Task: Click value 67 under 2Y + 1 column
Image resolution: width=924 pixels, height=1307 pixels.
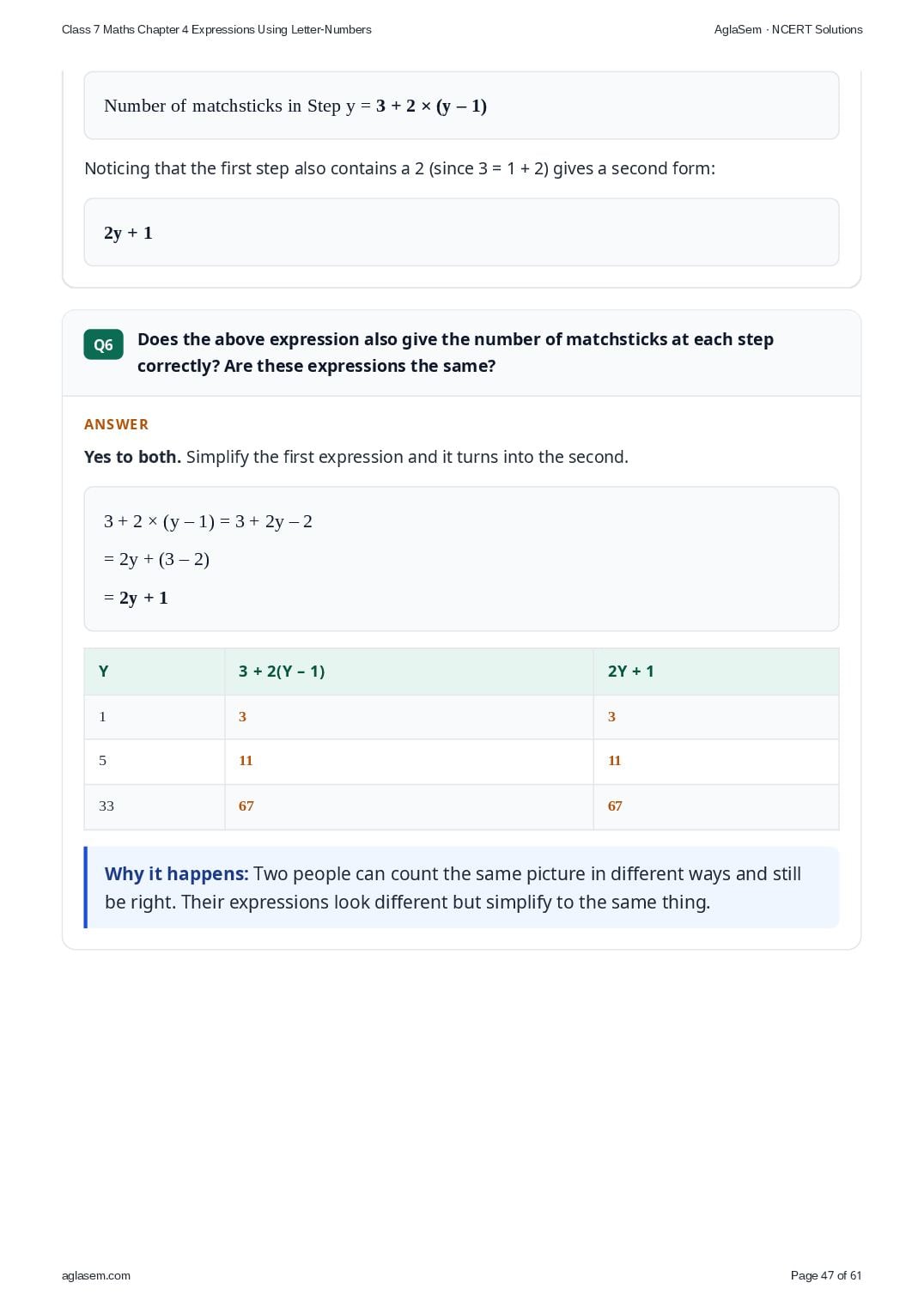Action: pyautogui.click(x=615, y=806)
